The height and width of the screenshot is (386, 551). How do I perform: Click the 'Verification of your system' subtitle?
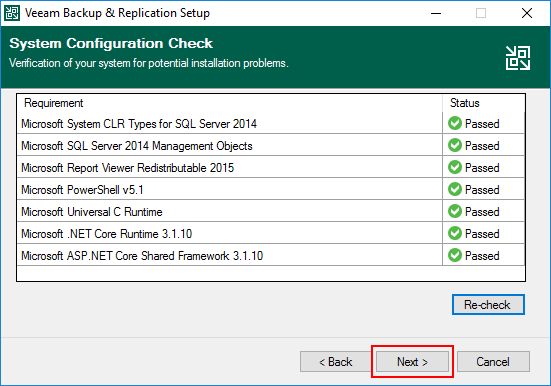click(x=149, y=63)
